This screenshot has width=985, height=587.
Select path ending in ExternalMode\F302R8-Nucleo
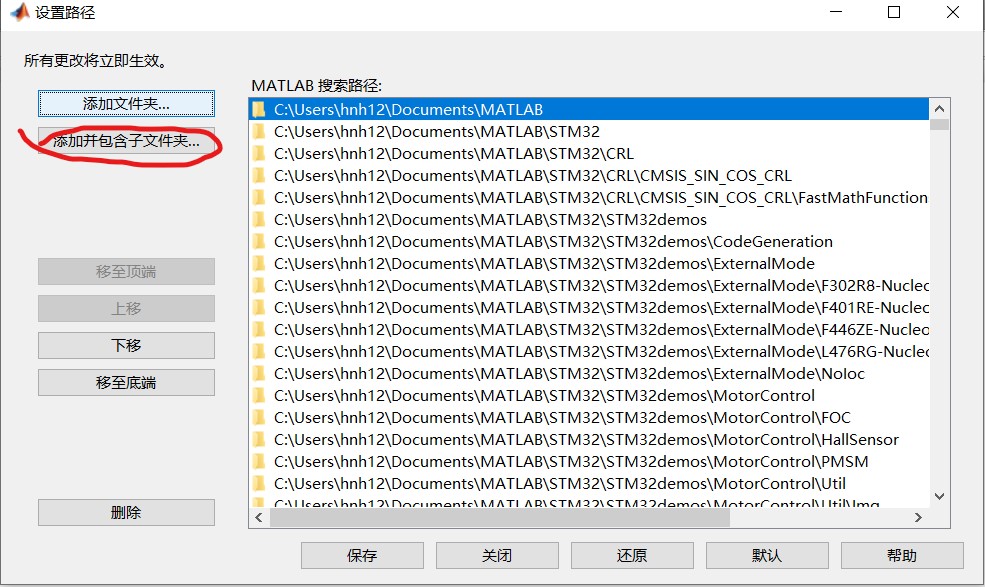(x=589, y=285)
